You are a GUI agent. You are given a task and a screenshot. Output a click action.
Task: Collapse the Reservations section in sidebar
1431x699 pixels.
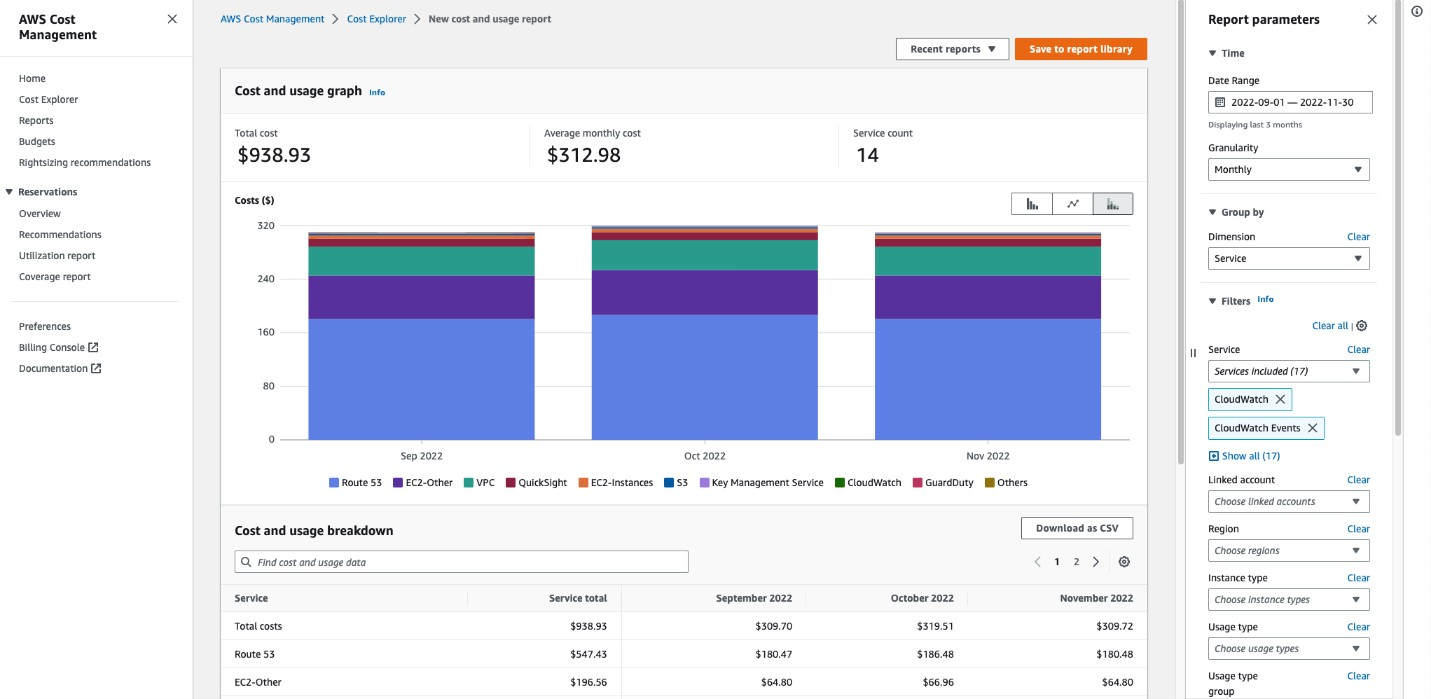coord(9,191)
